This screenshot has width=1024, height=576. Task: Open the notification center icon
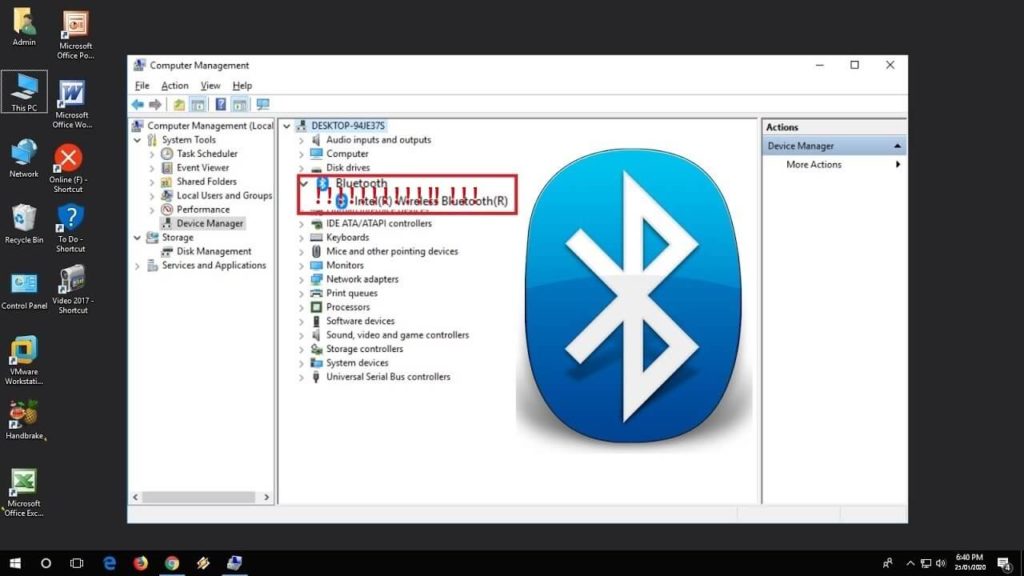tap(1004, 563)
